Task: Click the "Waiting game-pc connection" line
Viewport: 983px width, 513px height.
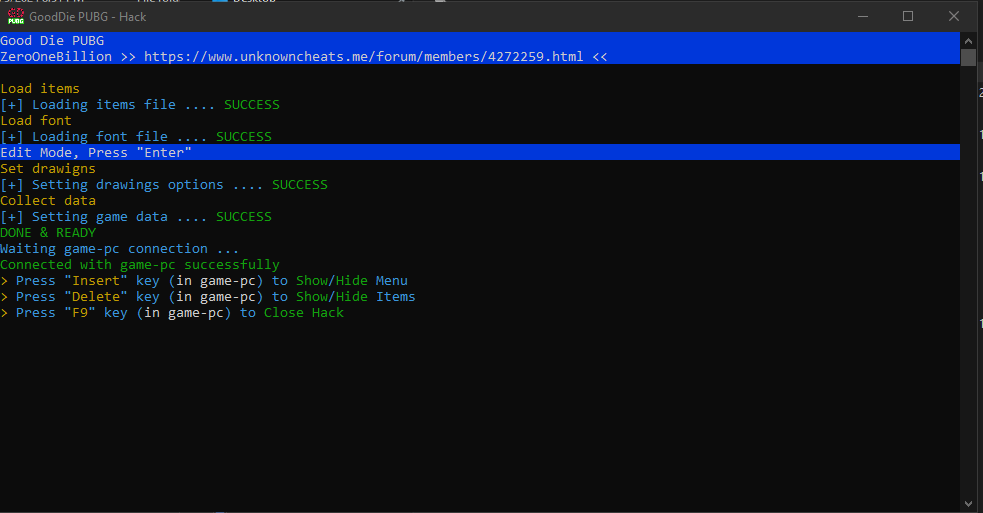Action: pos(120,249)
